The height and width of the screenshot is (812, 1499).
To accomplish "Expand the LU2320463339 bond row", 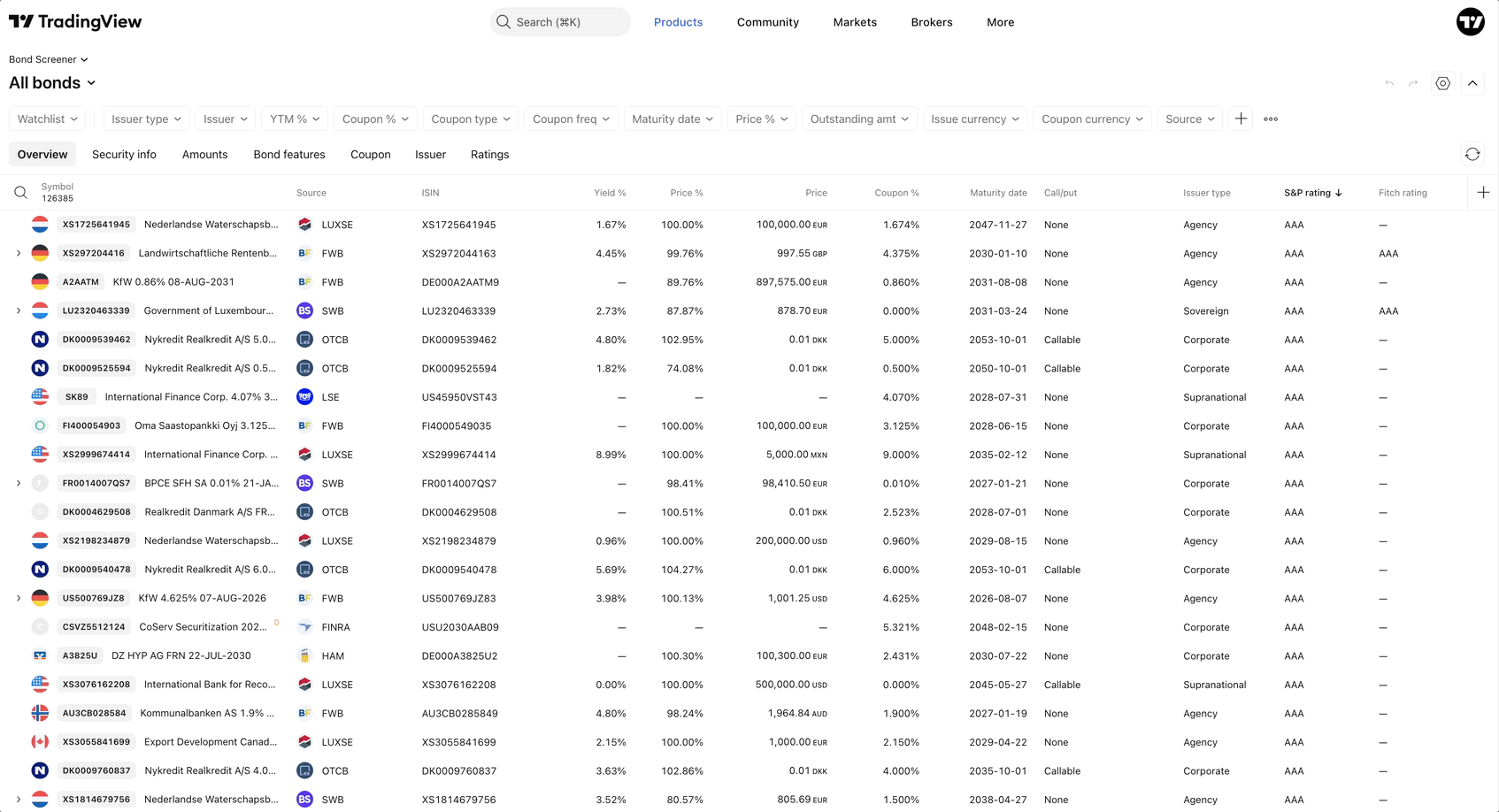I will coord(19,310).
